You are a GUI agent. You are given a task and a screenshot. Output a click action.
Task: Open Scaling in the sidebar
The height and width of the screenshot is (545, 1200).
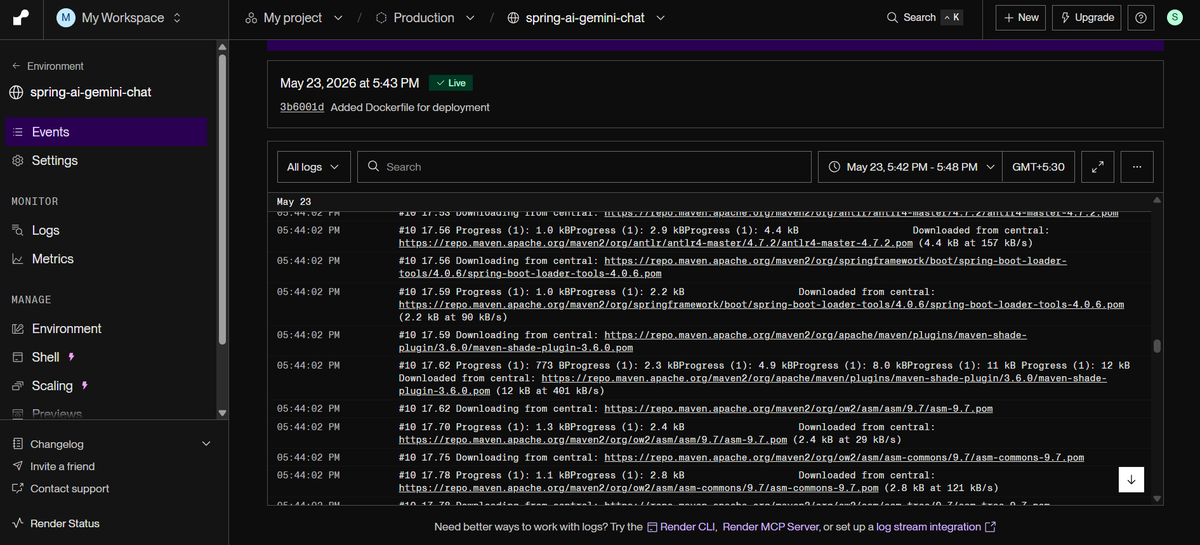[x=106, y=386]
